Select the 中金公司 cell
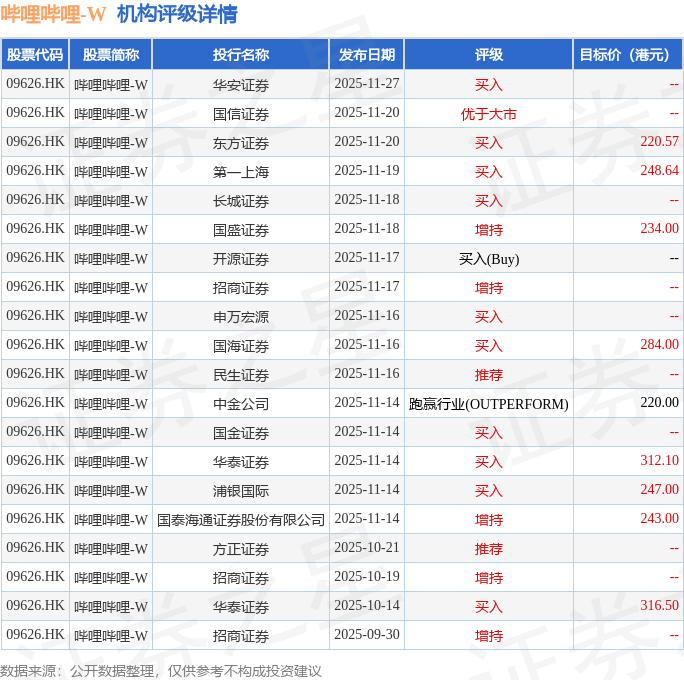This screenshot has height=680, width=684. (241, 404)
